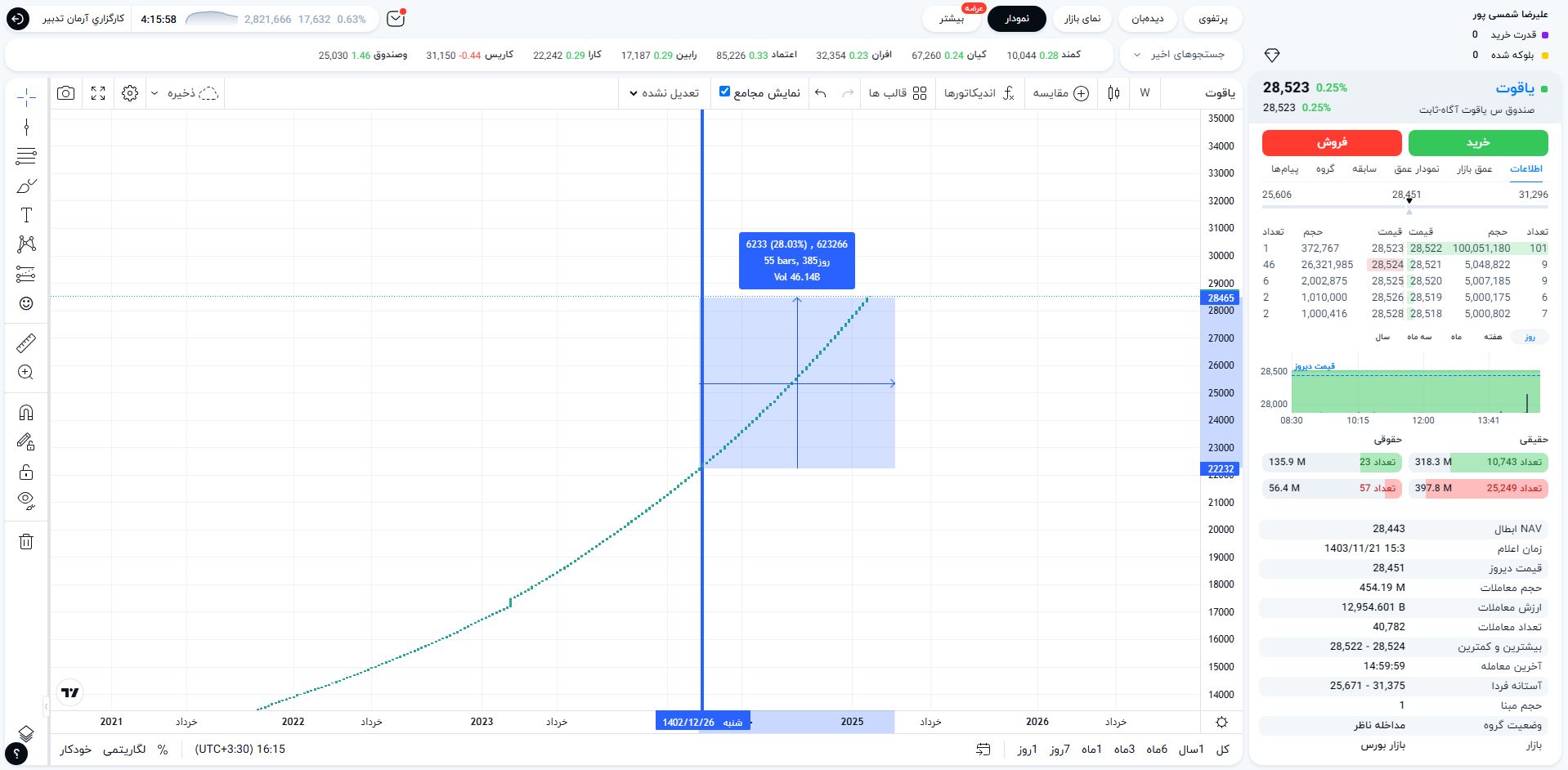Open قالب ها templates menu

coord(898,93)
